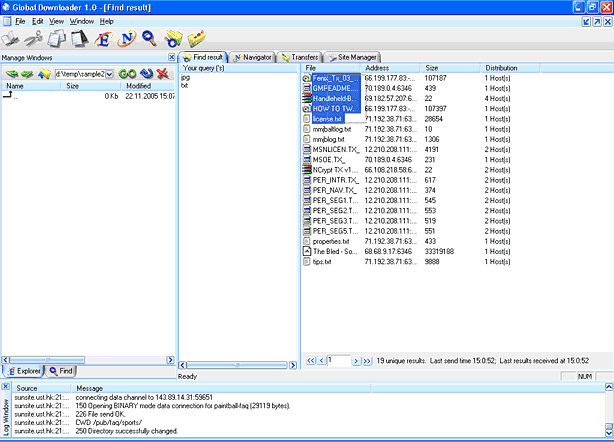614x442 pixels.
Task: Open the Window menu
Action: point(82,22)
